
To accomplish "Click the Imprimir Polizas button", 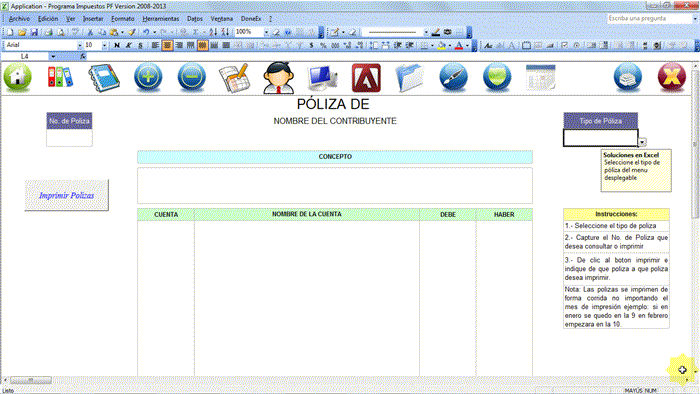I will click(67, 195).
